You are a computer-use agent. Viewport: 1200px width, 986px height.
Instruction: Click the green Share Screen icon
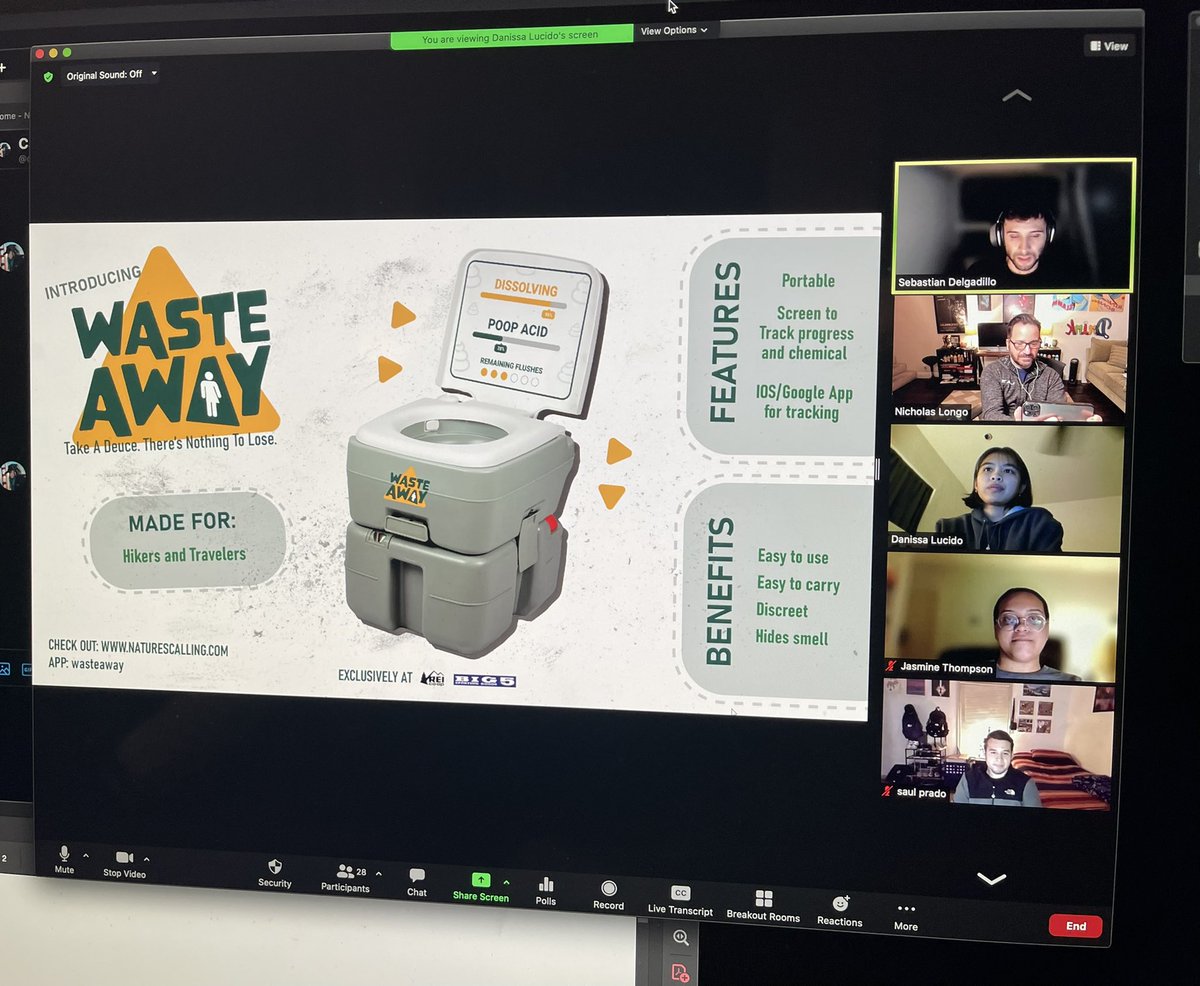481,880
